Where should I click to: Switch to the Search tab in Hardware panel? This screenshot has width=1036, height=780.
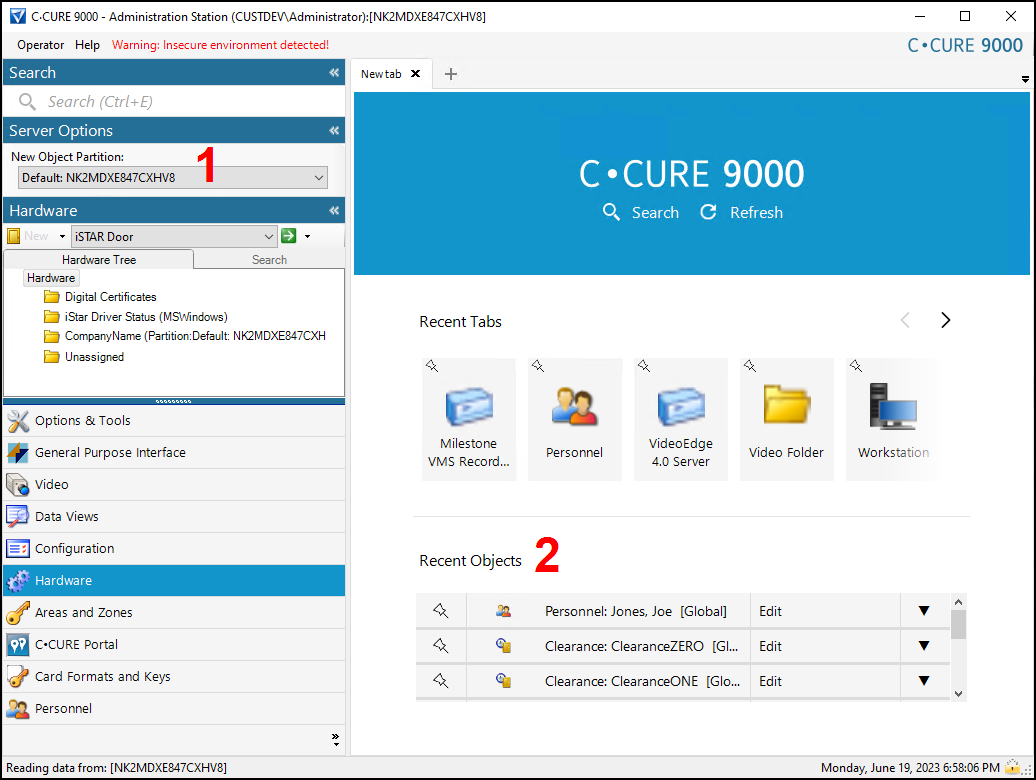(269, 259)
